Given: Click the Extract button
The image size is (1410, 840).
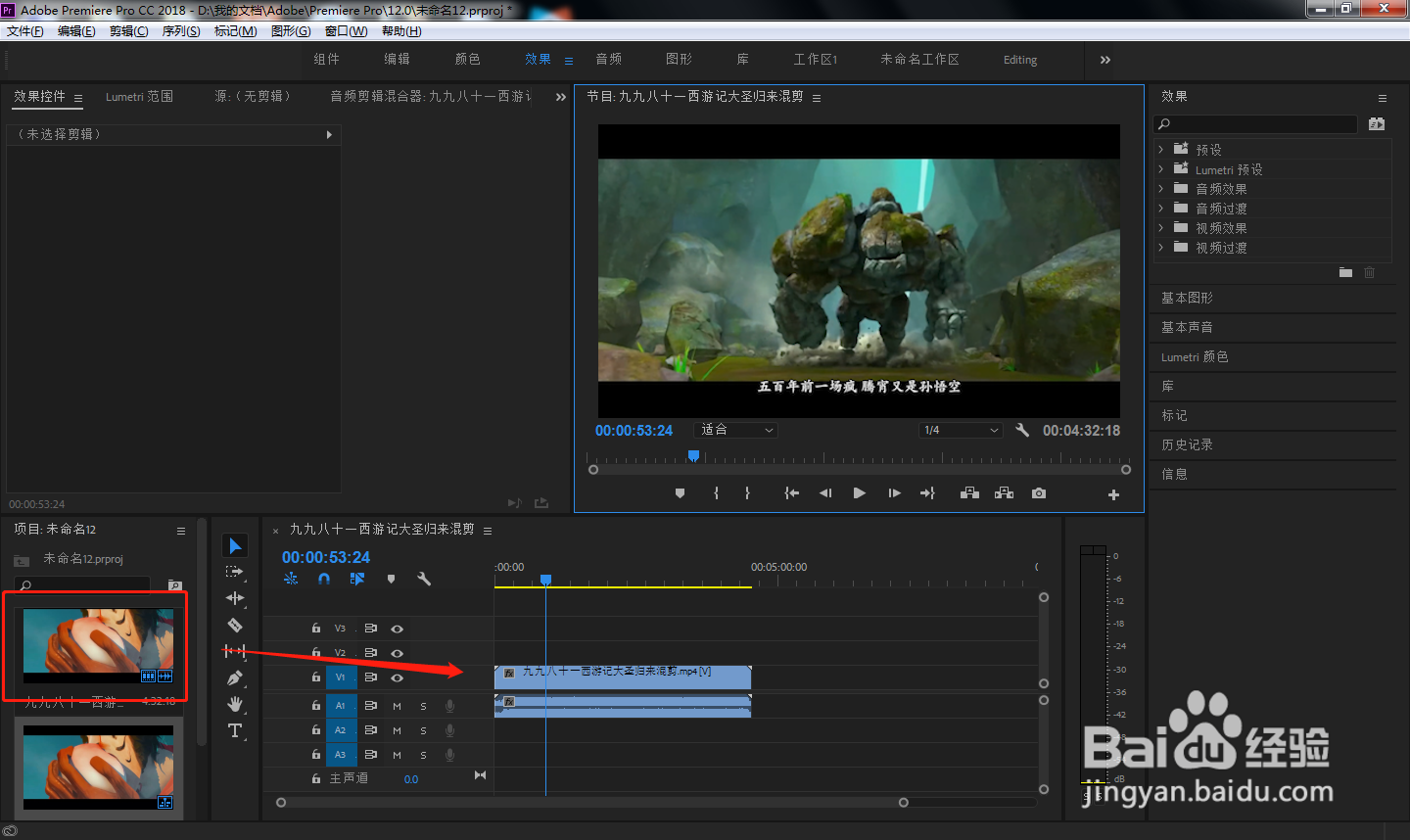Looking at the screenshot, I should 1004,493.
